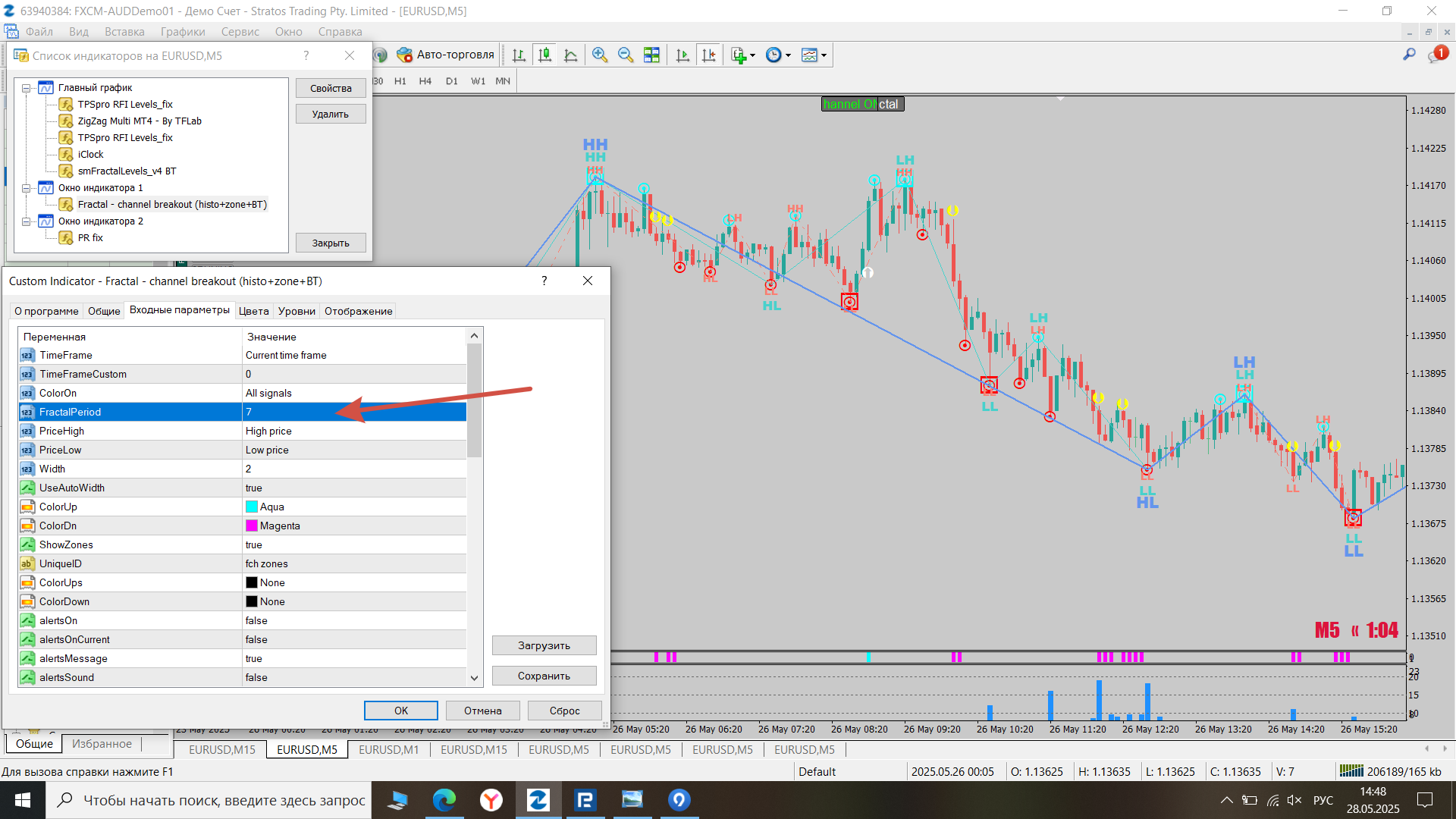Open the indicators list dropdown arrow
1456x819 pixels.
(752, 55)
